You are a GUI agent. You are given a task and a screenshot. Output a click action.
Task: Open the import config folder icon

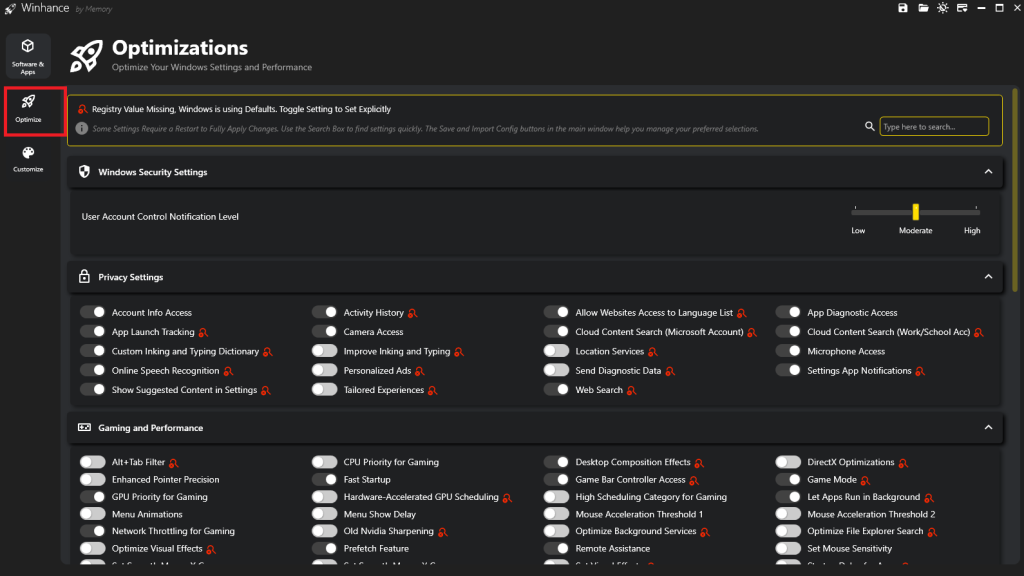[x=923, y=8]
